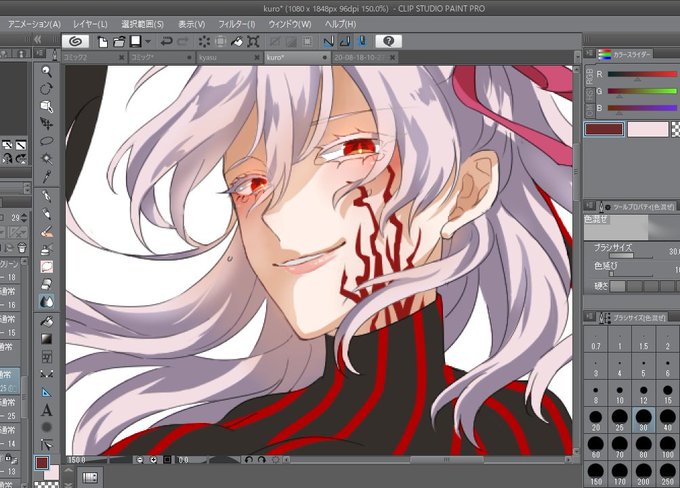
Task: Open CLIP STUDIO from the spiral logo button
Action: pyautogui.click(x=75, y=41)
